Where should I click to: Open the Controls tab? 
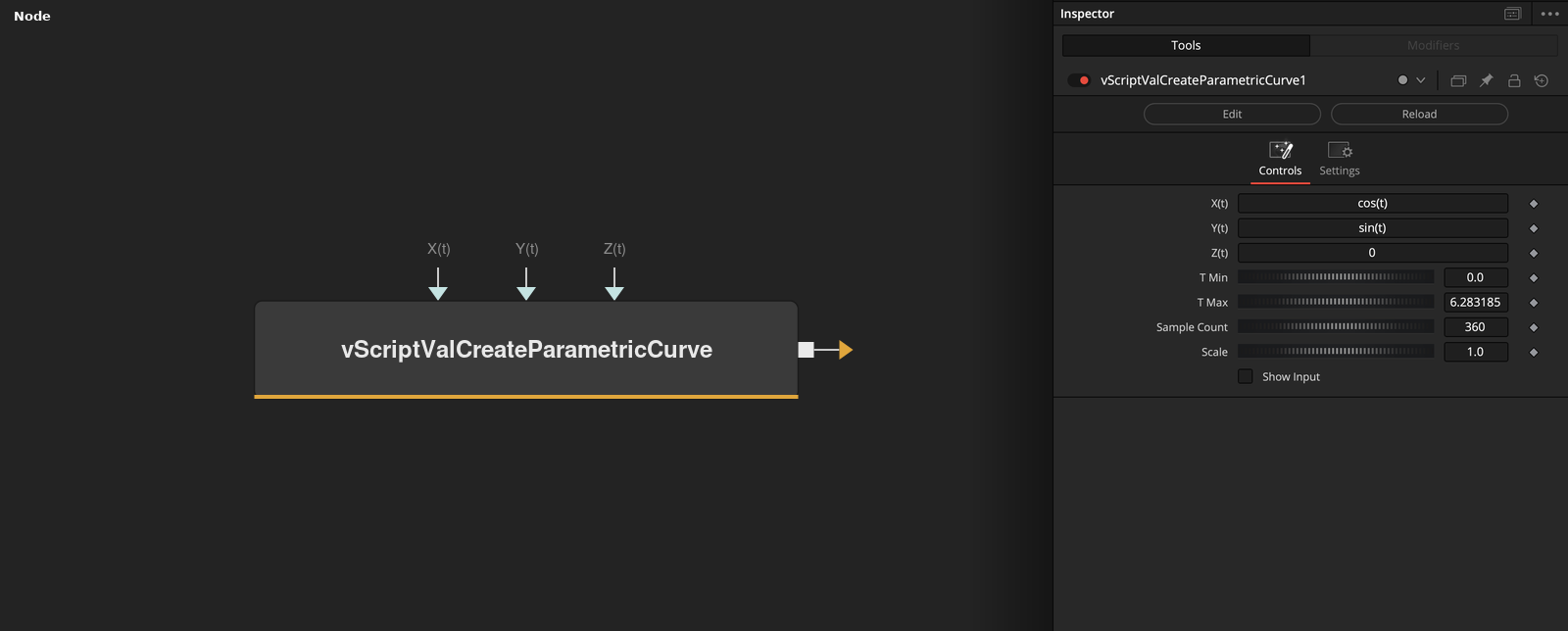point(1280,160)
